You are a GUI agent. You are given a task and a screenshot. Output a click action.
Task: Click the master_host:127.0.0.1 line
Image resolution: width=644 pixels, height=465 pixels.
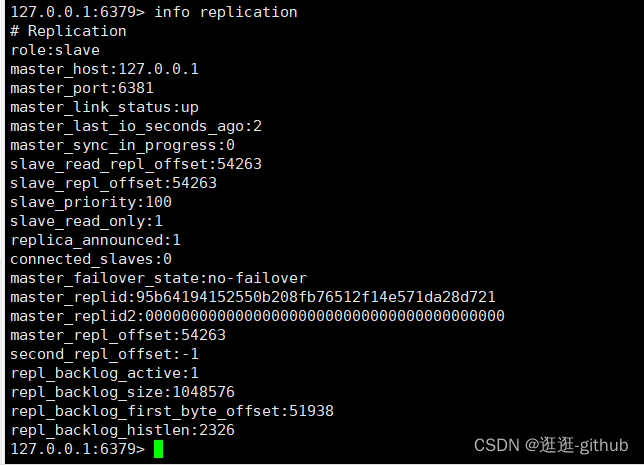tap(104, 69)
